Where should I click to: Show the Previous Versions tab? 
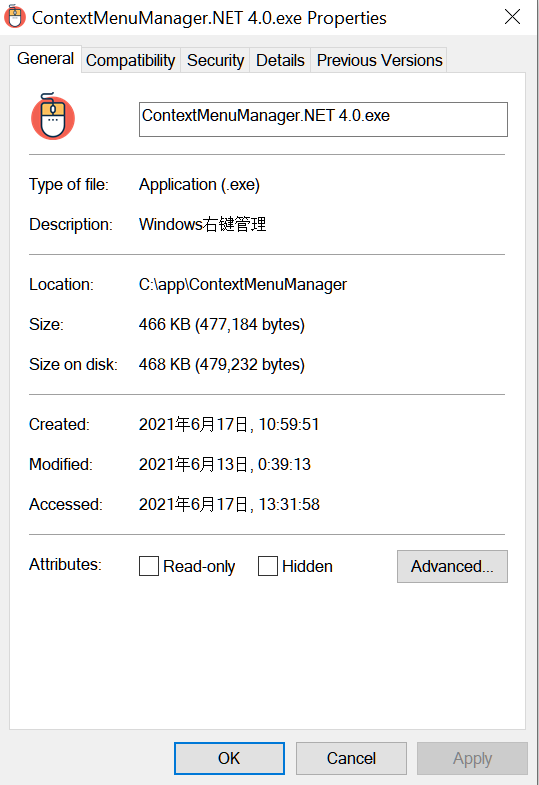tap(379, 60)
